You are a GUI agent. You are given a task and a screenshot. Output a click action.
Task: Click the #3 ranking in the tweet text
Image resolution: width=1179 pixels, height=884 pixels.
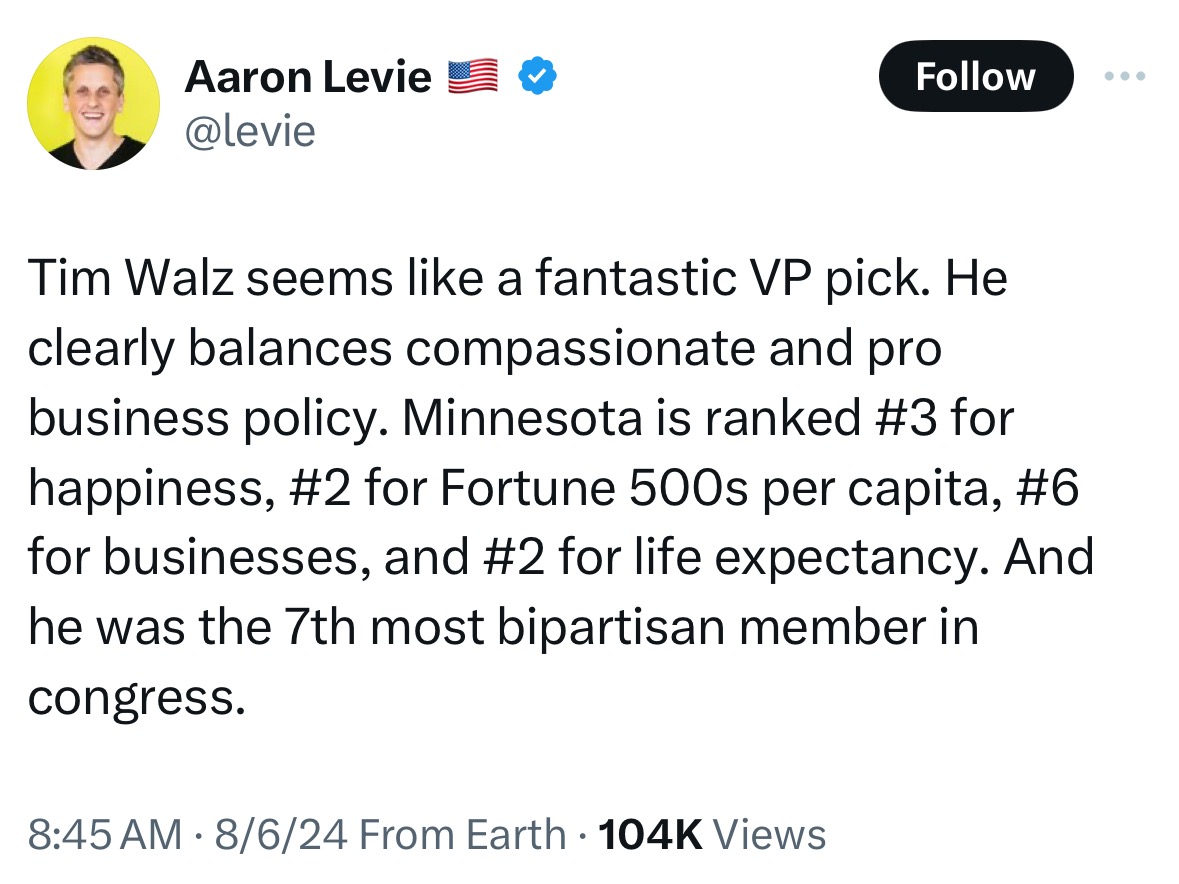pyautogui.click(x=906, y=417)
